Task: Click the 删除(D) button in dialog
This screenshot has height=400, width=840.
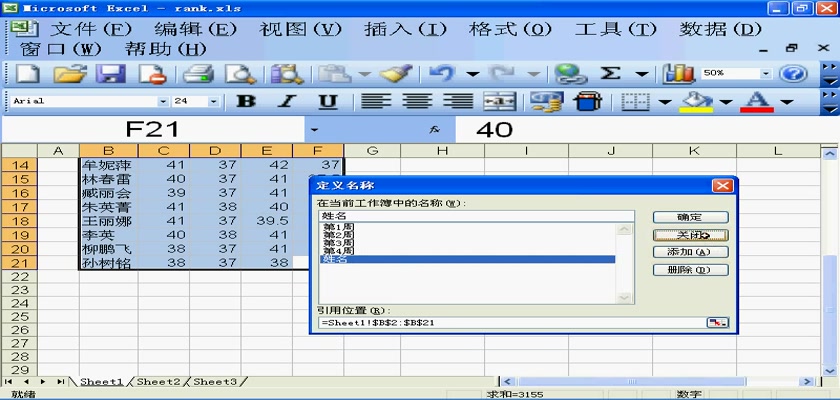Action: pyautogui.click(x=689, y=270)
